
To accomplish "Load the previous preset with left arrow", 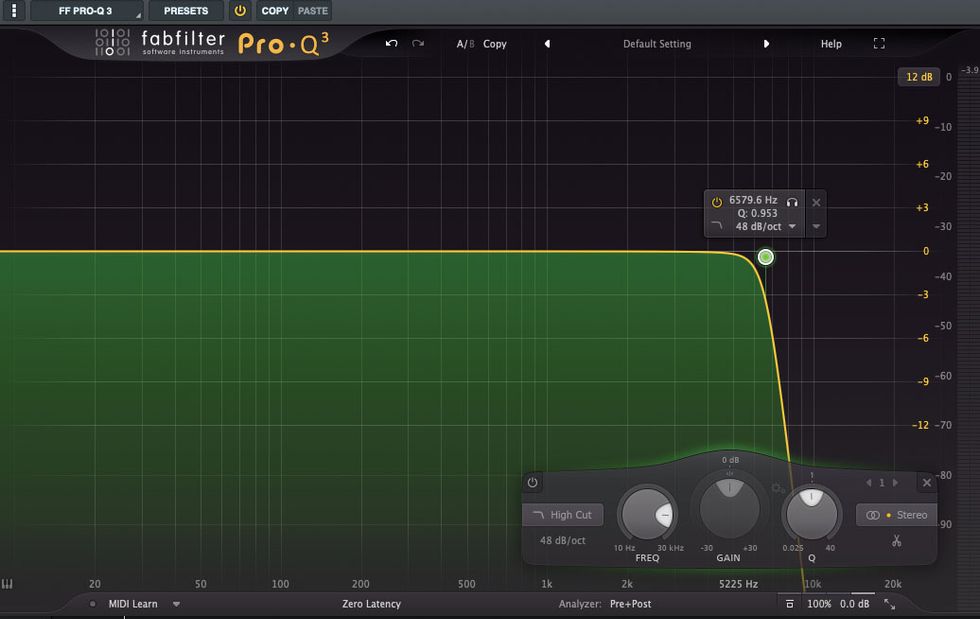I will coord(548,44).
